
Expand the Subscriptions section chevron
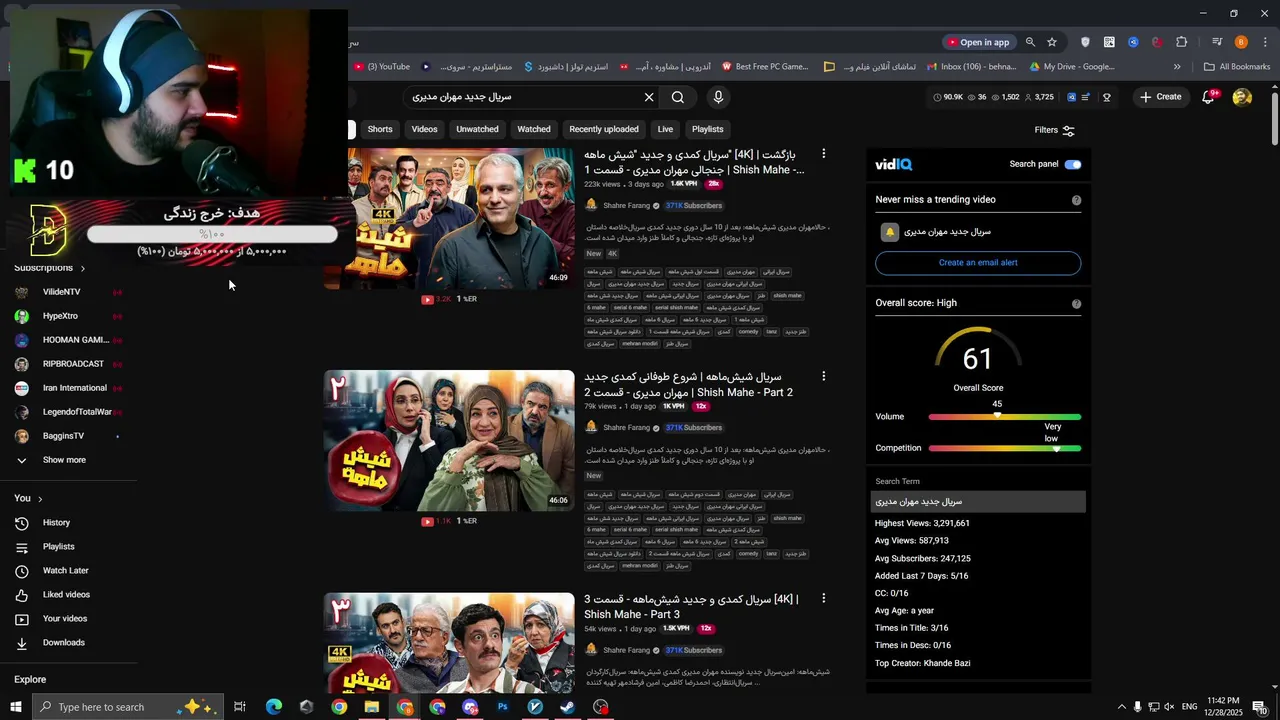coord(82,268)
